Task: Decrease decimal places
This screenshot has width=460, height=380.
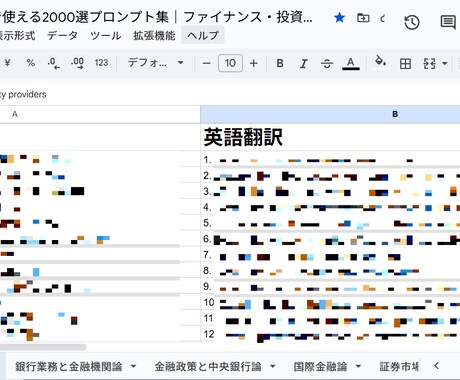Action: pos(54,63)
